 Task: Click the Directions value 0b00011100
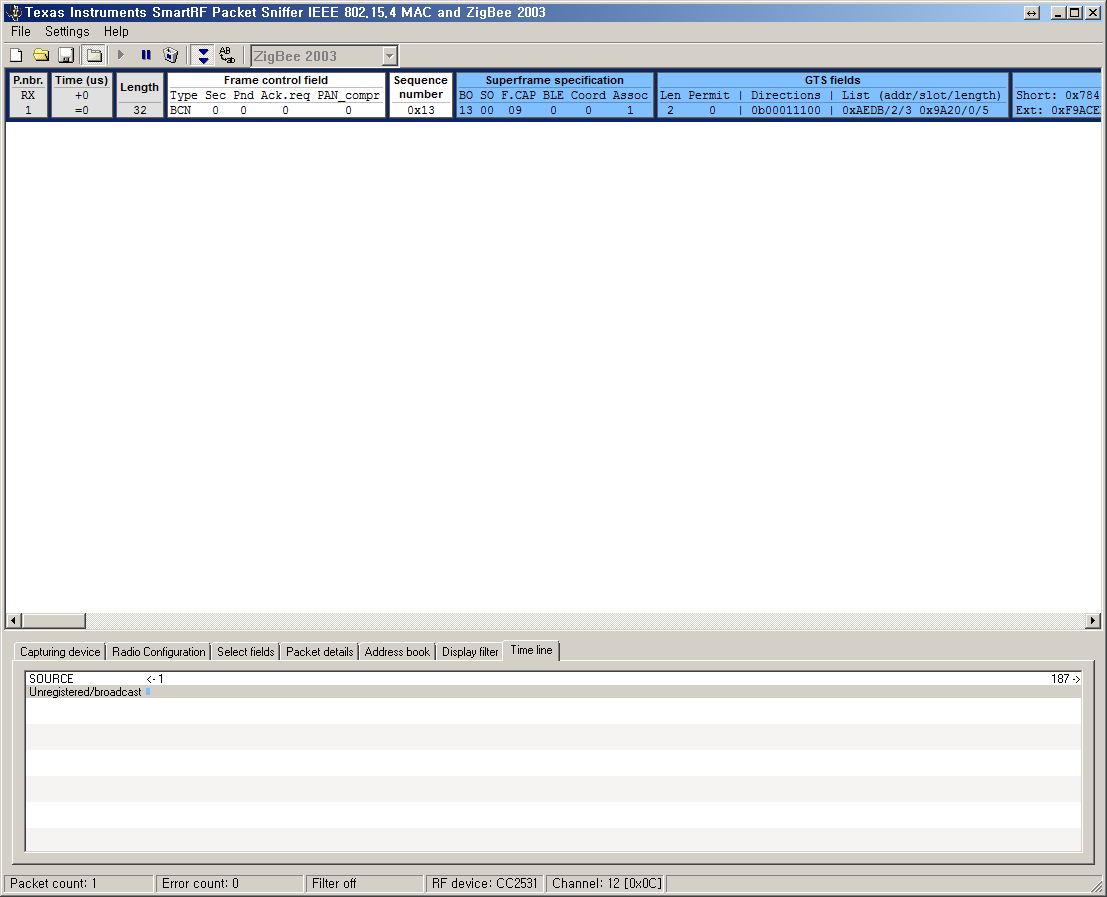[x=786, y=110]
